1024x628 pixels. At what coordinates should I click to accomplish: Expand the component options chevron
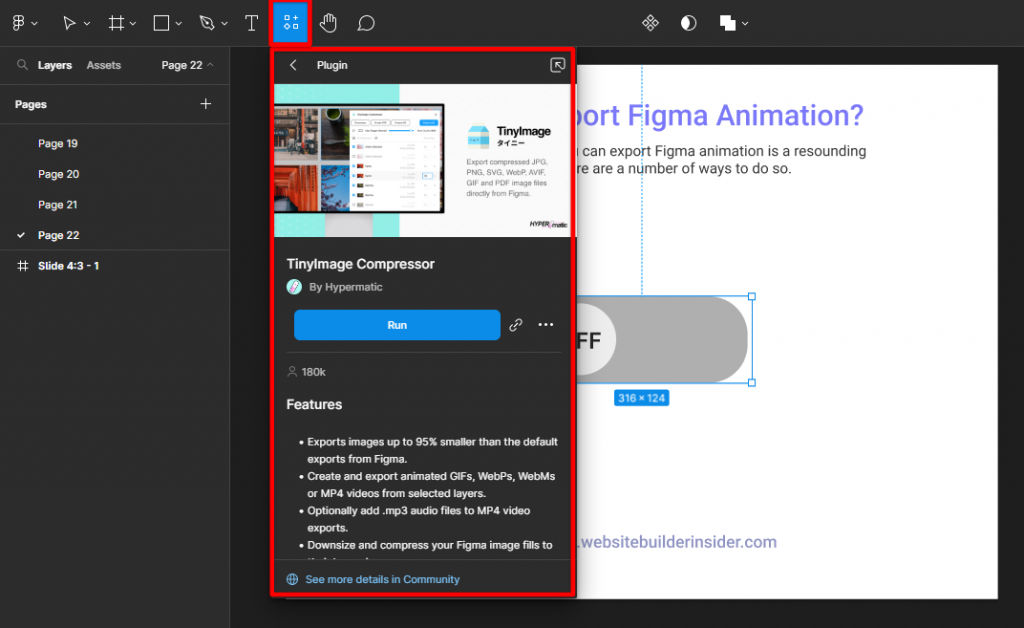[745, 22]
